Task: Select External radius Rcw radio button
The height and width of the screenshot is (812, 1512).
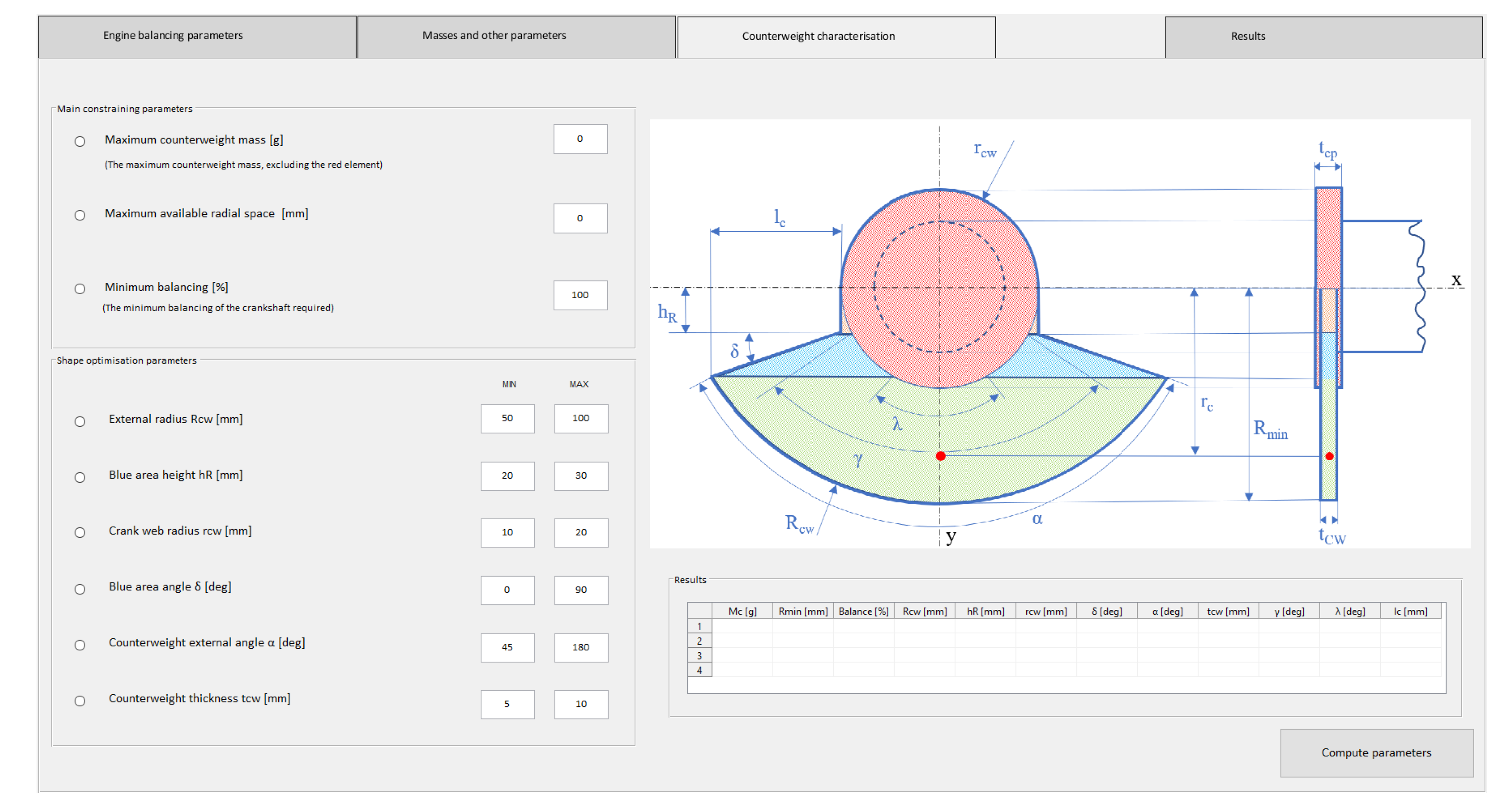Action: 80,422
